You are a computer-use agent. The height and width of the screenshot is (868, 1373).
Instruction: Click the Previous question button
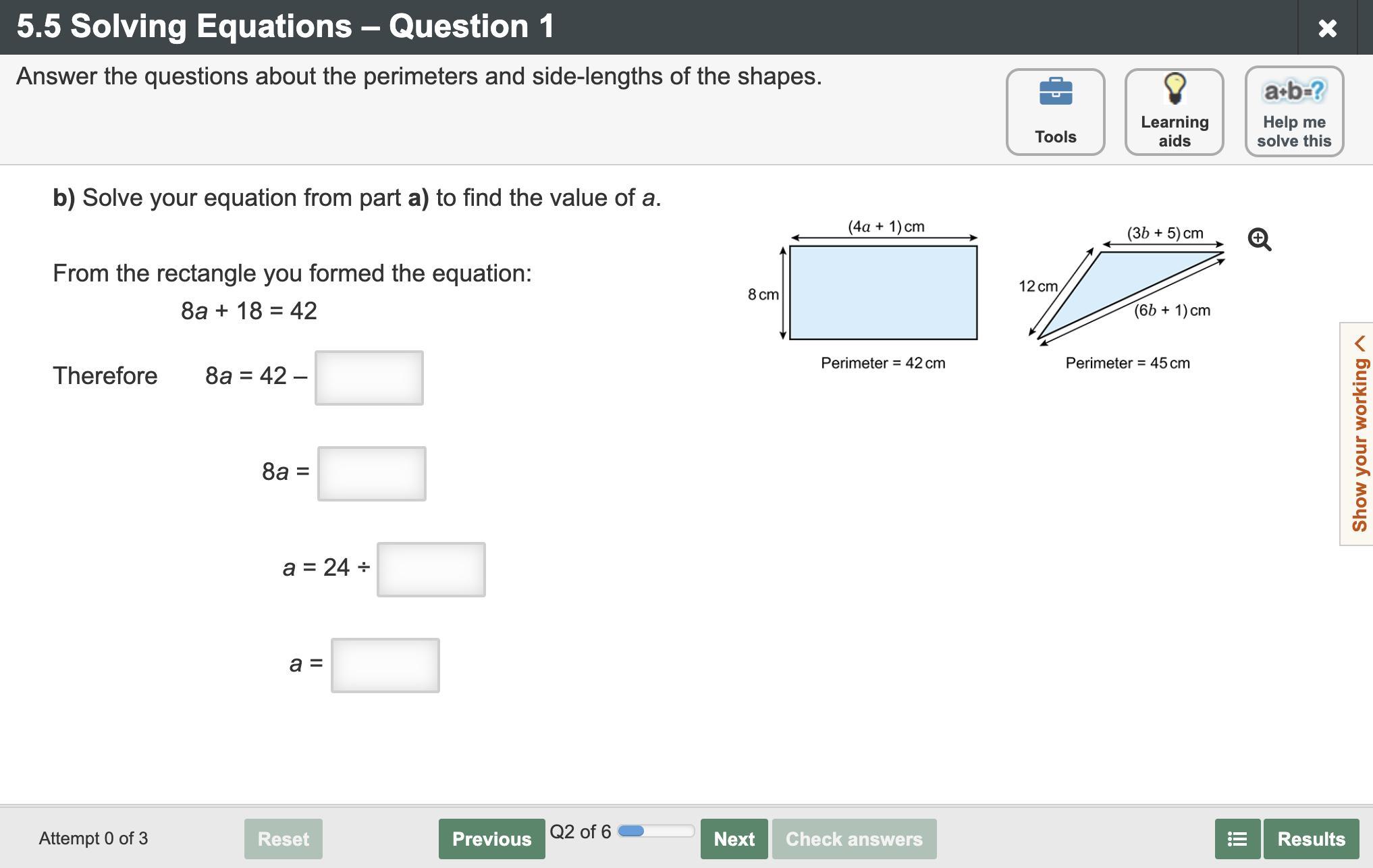[491, 839]
